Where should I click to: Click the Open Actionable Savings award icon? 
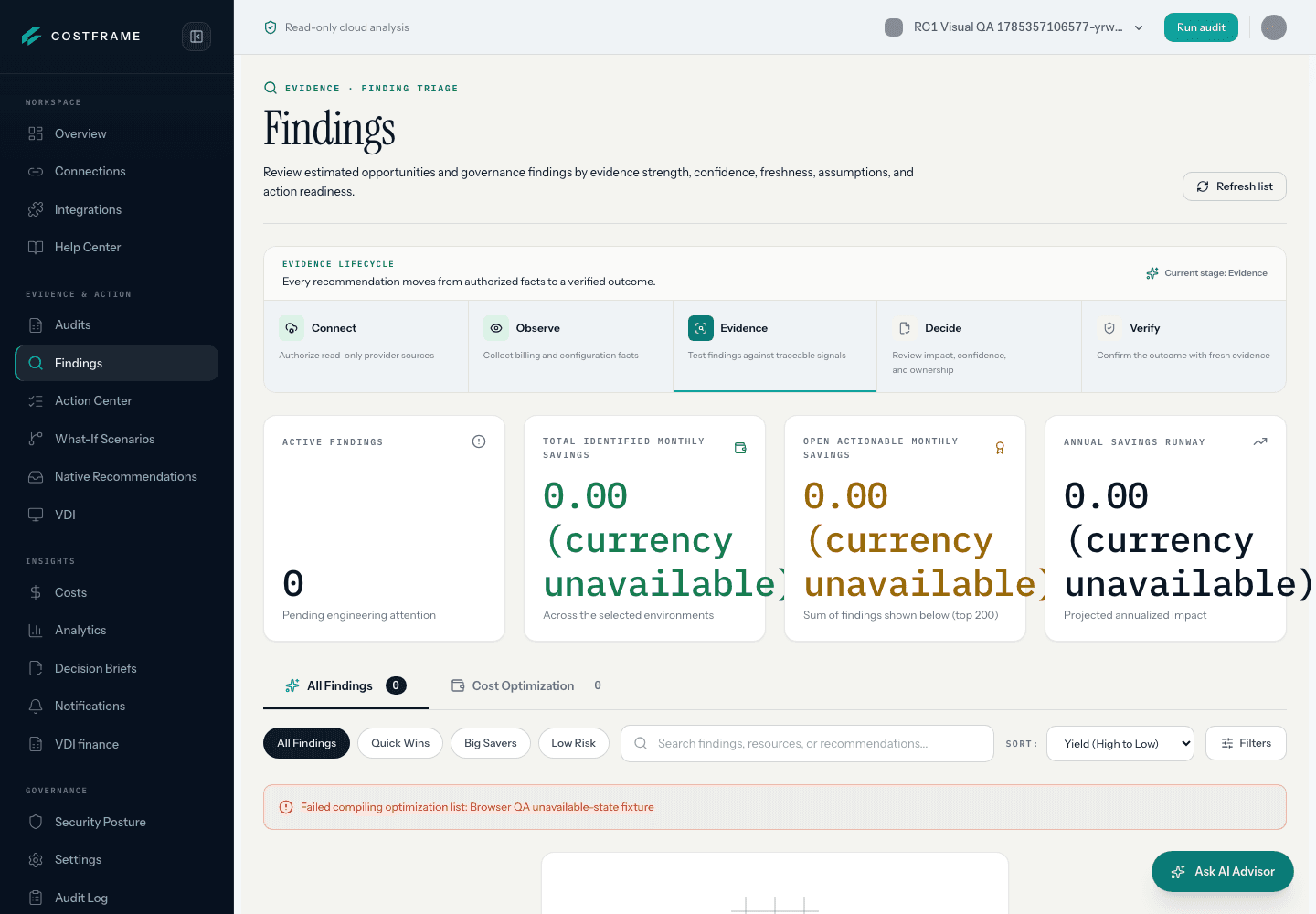pos(1000,448)
